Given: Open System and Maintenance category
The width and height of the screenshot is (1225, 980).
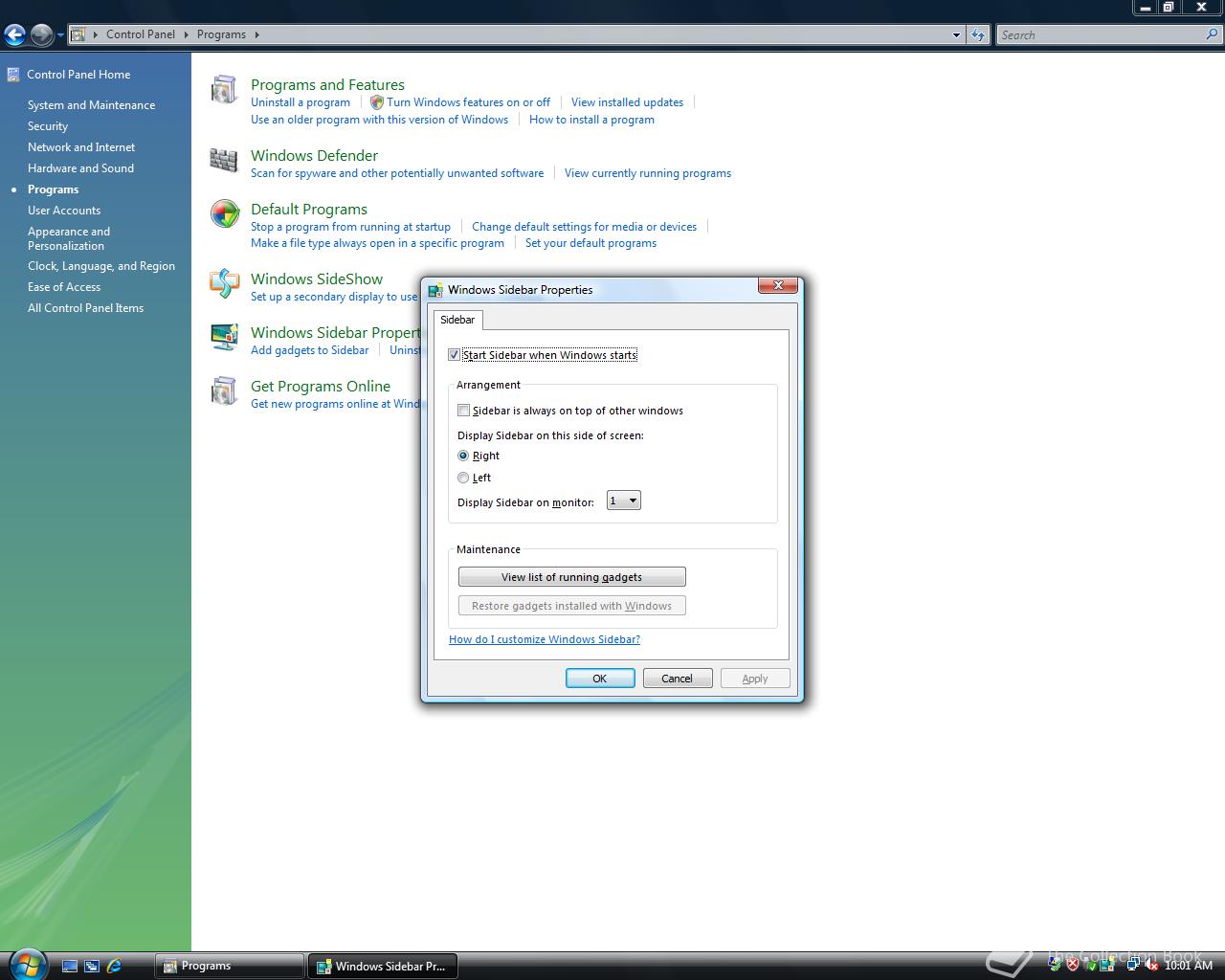Looking at the screenshot, I should tap(91, 105).
